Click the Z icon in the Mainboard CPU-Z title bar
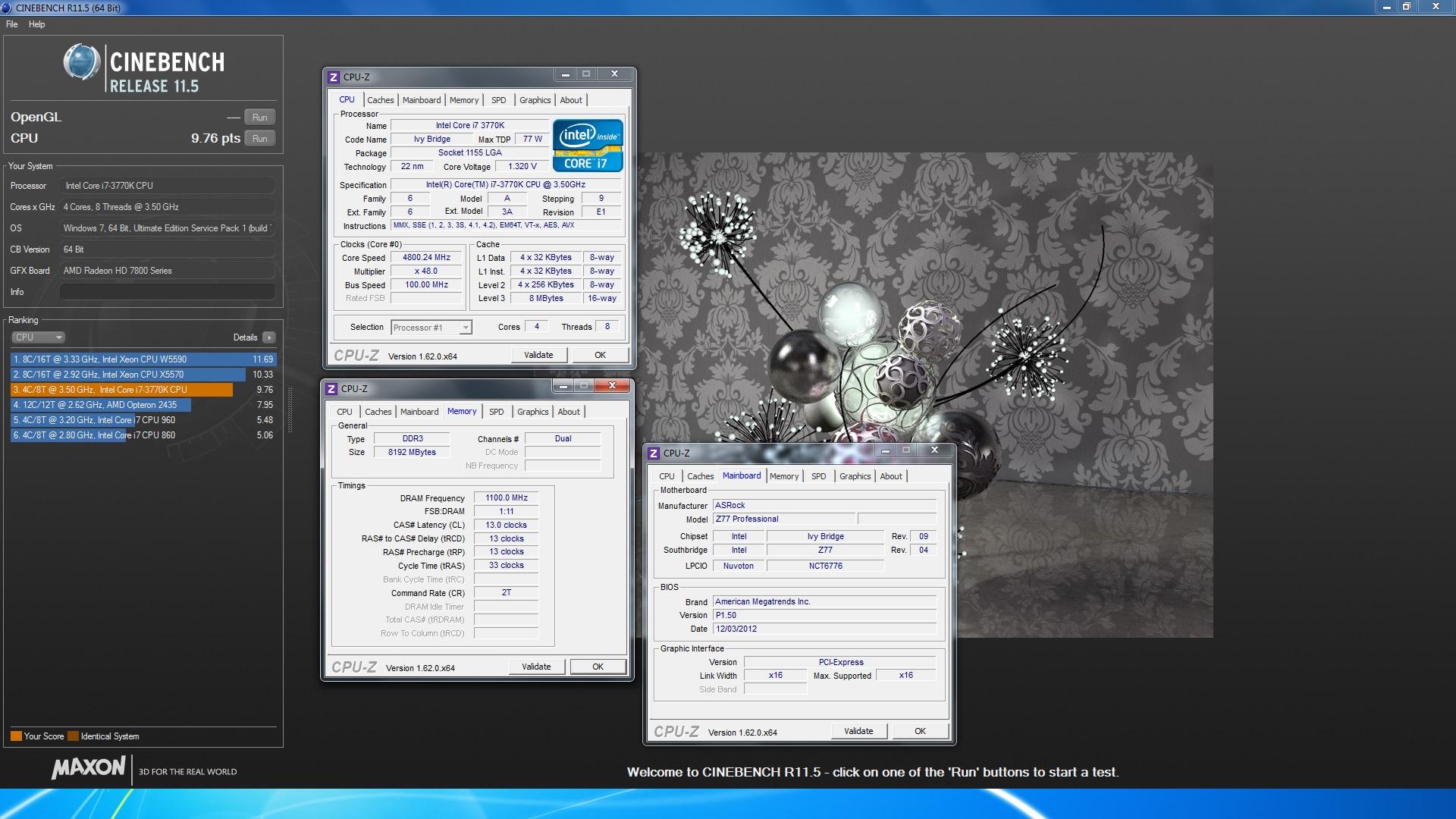Image resolution: width=1456 pixels, height=819 pixels. coord(654,453)
